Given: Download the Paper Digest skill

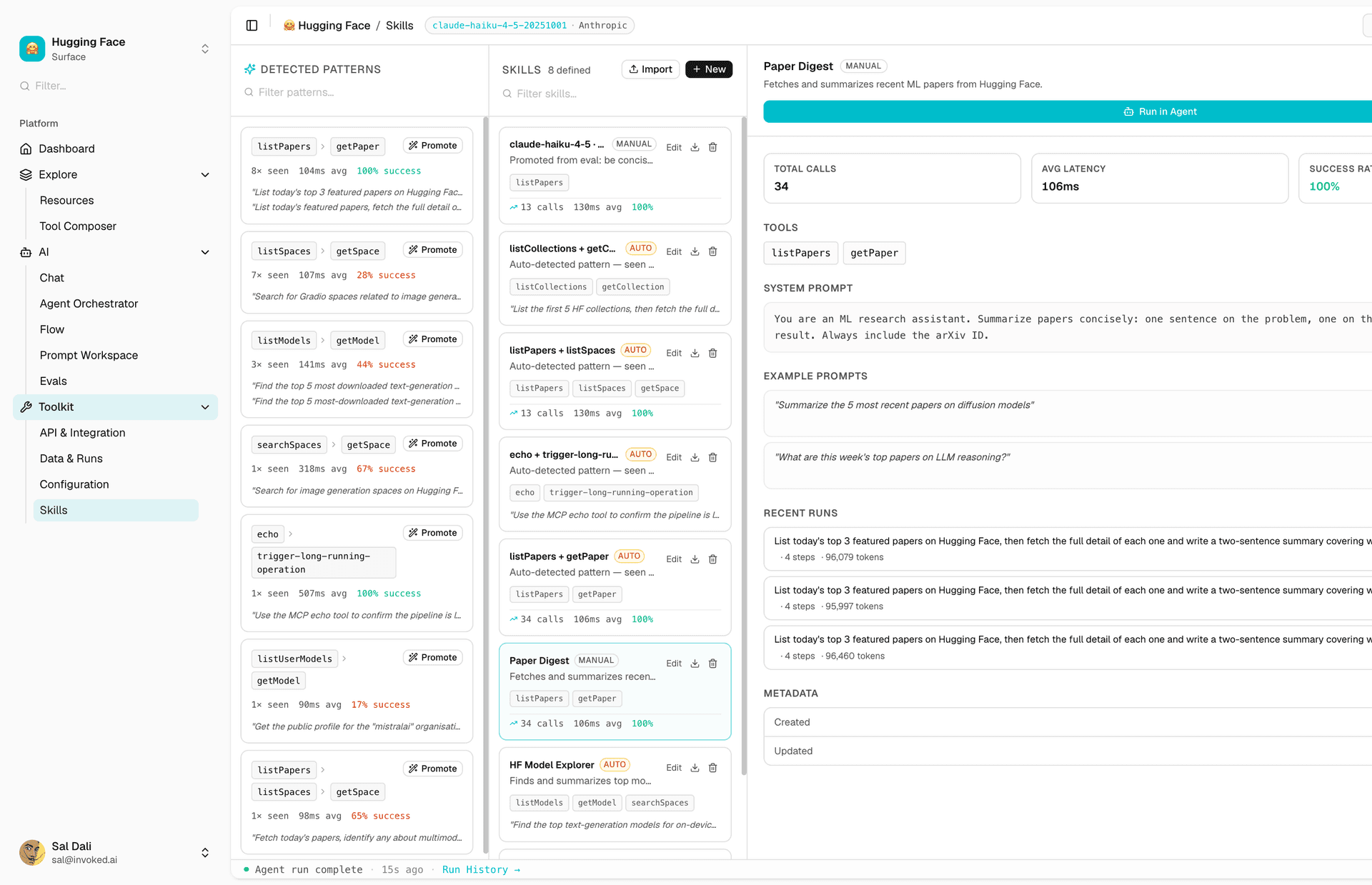Looking at the screenshot, I should (x=695, y=664).
